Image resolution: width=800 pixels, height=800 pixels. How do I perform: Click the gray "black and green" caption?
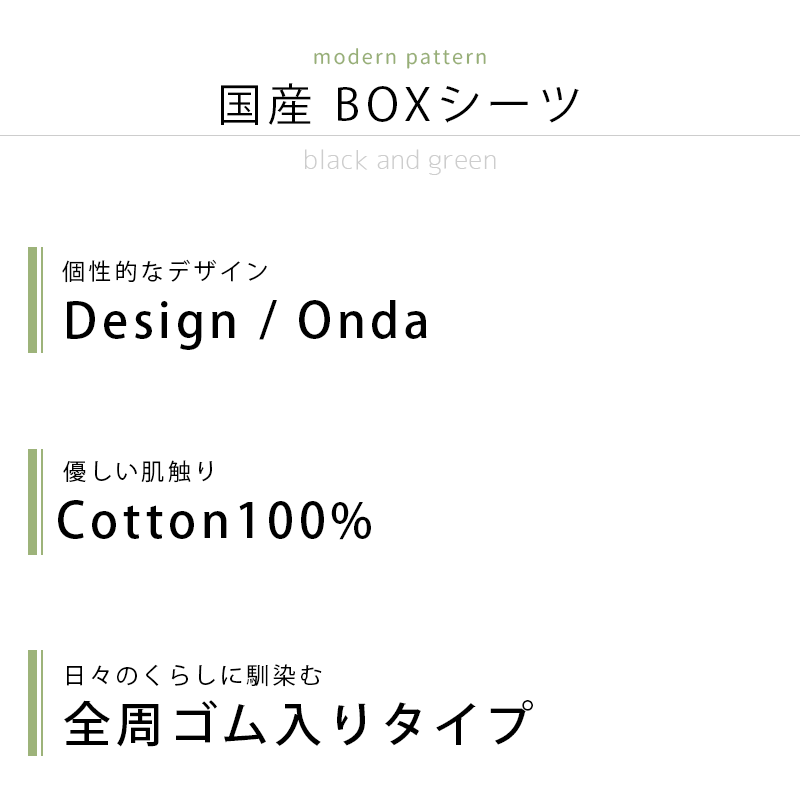click(x=400, y=160)
